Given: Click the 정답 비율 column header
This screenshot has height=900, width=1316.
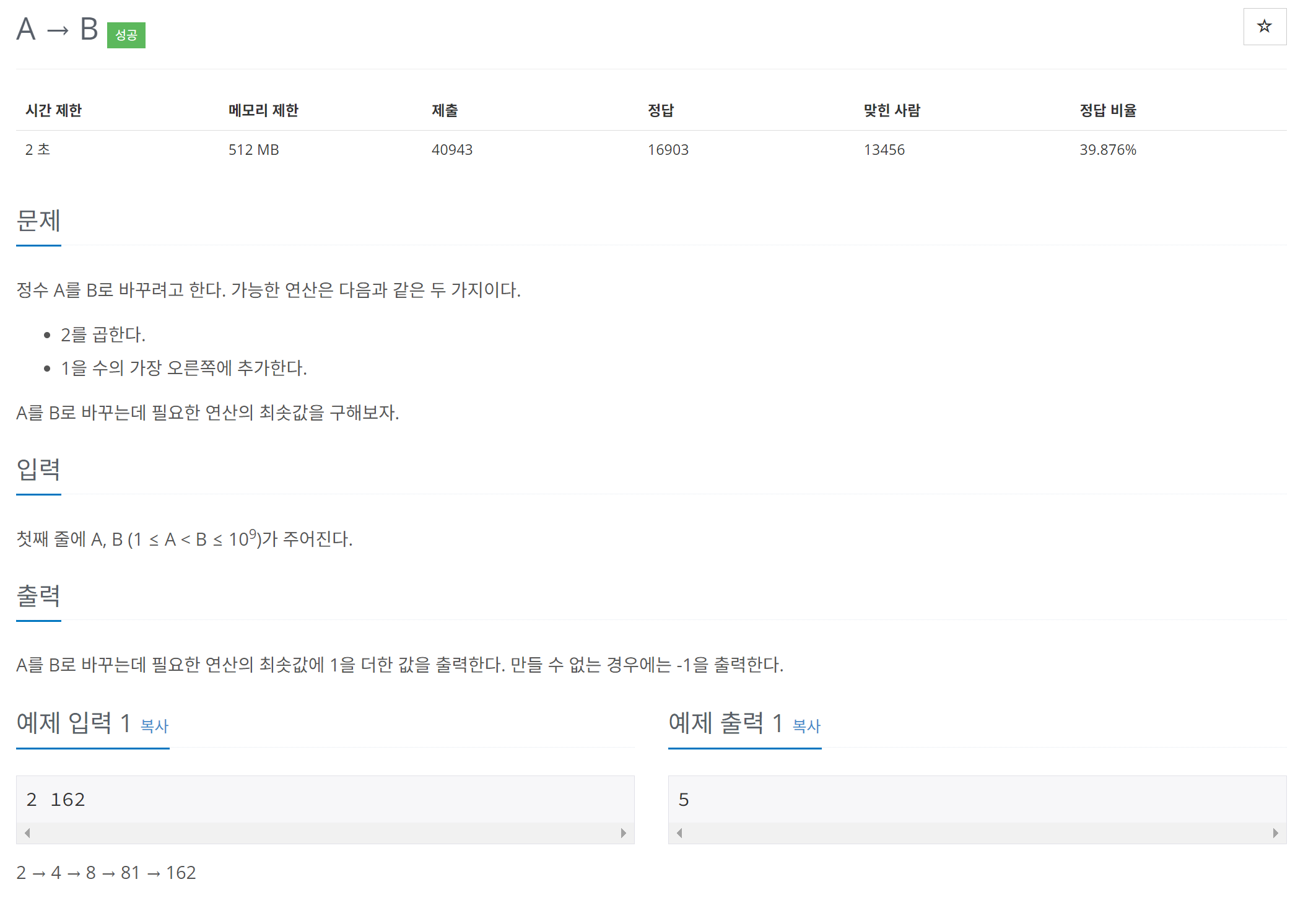Looking at the screenshot, I should 1107,110.
